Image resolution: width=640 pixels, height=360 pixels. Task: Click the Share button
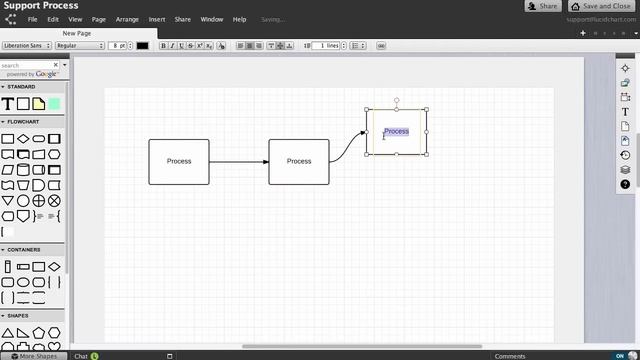pos(543,6)
